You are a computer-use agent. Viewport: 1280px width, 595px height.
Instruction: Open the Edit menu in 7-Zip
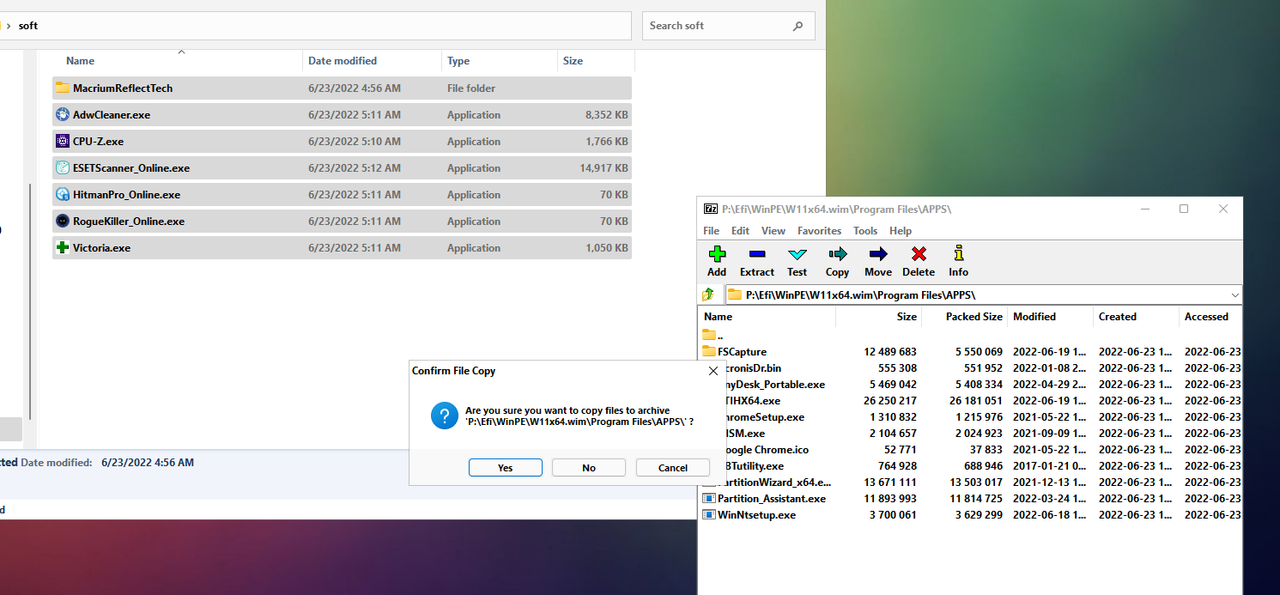pyautogui.click(x=740, y=231)
